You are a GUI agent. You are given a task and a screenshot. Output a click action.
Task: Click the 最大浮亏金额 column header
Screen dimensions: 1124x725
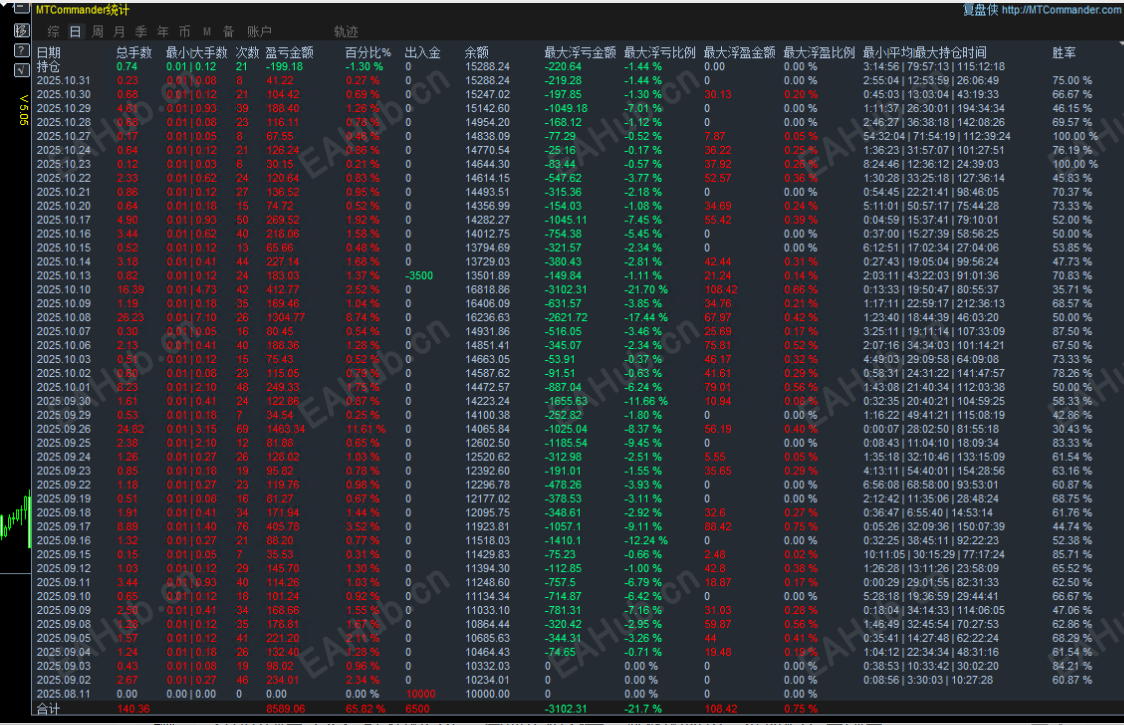pos(580,52)
